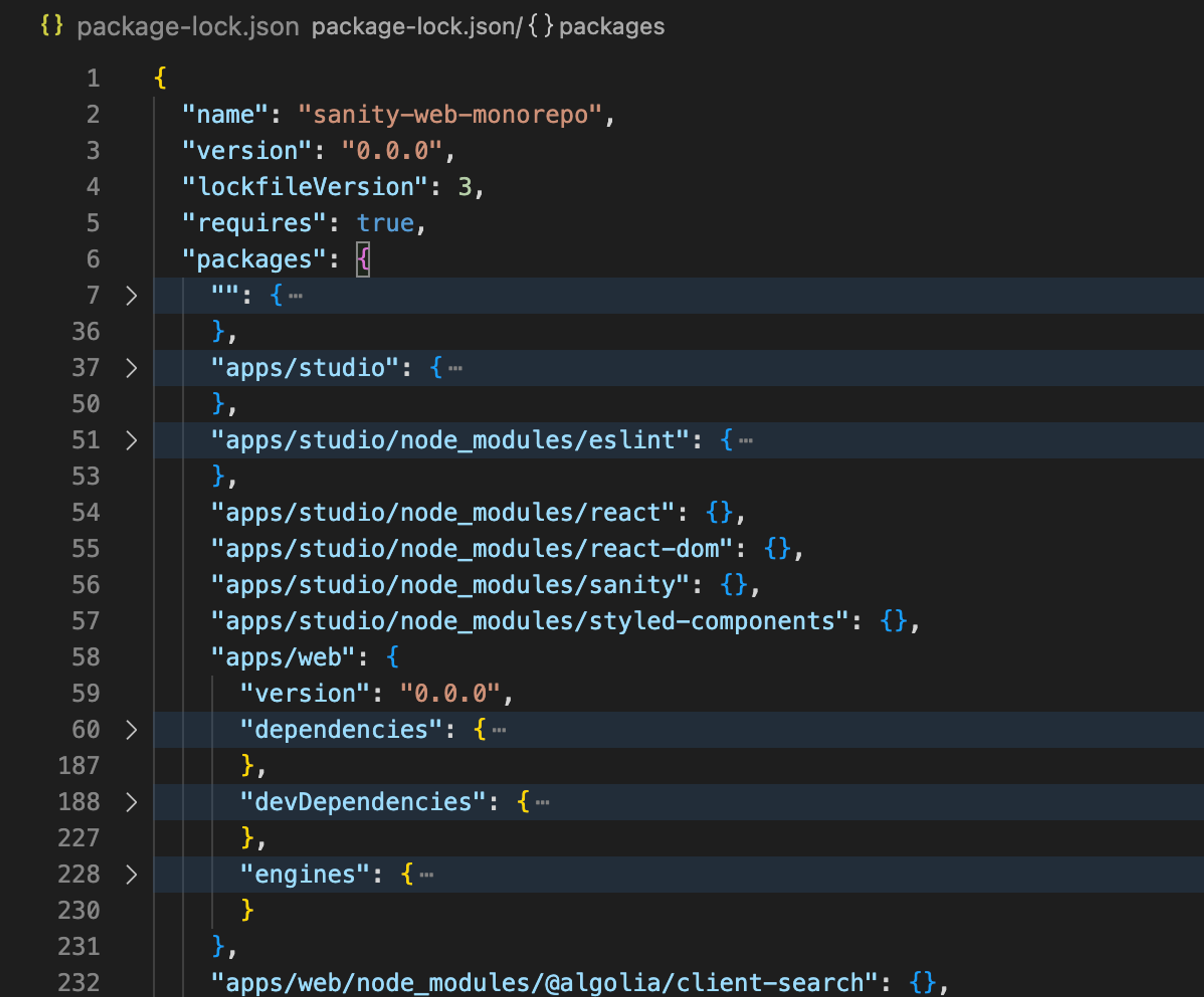Click ellipsis after collapsed apps/studio brace
The height and width of the screenshot is (997, 1204).
click(455, 369)
